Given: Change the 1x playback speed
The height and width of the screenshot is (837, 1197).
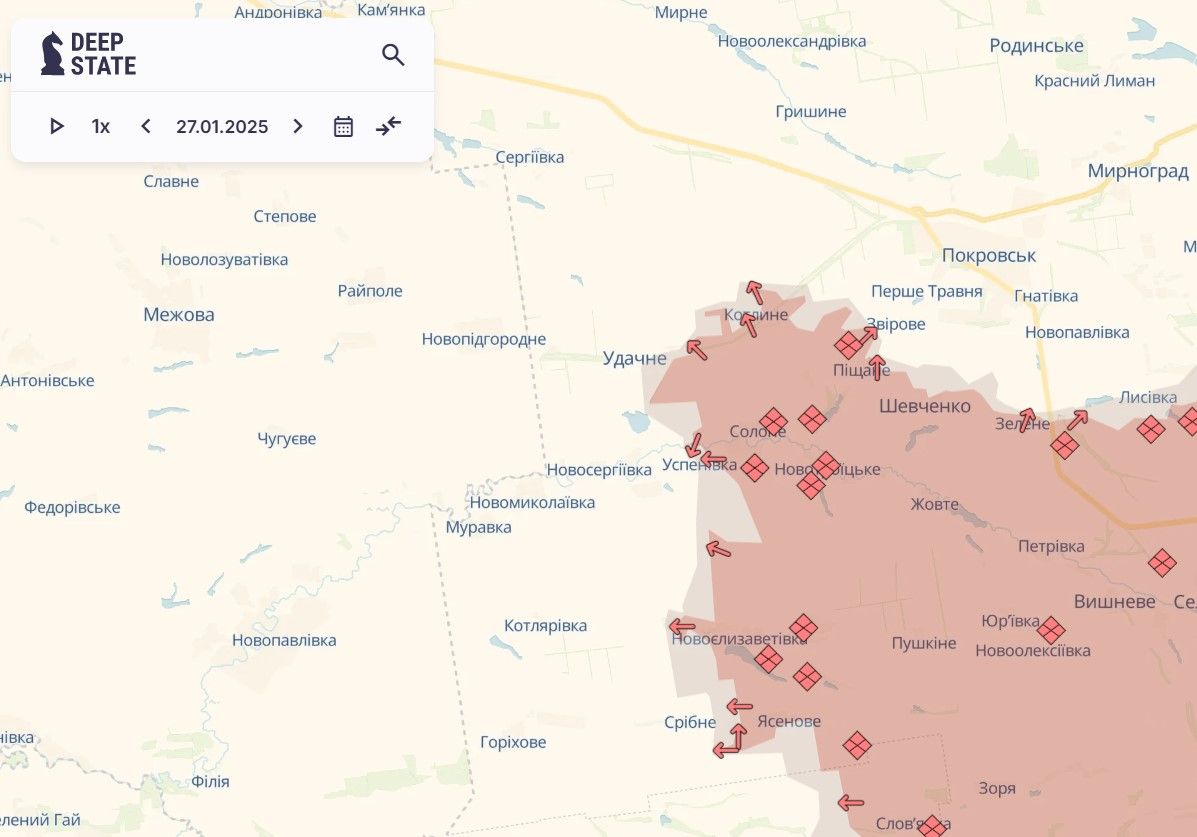Looking at the screenshot, I should tap(101, 126).
